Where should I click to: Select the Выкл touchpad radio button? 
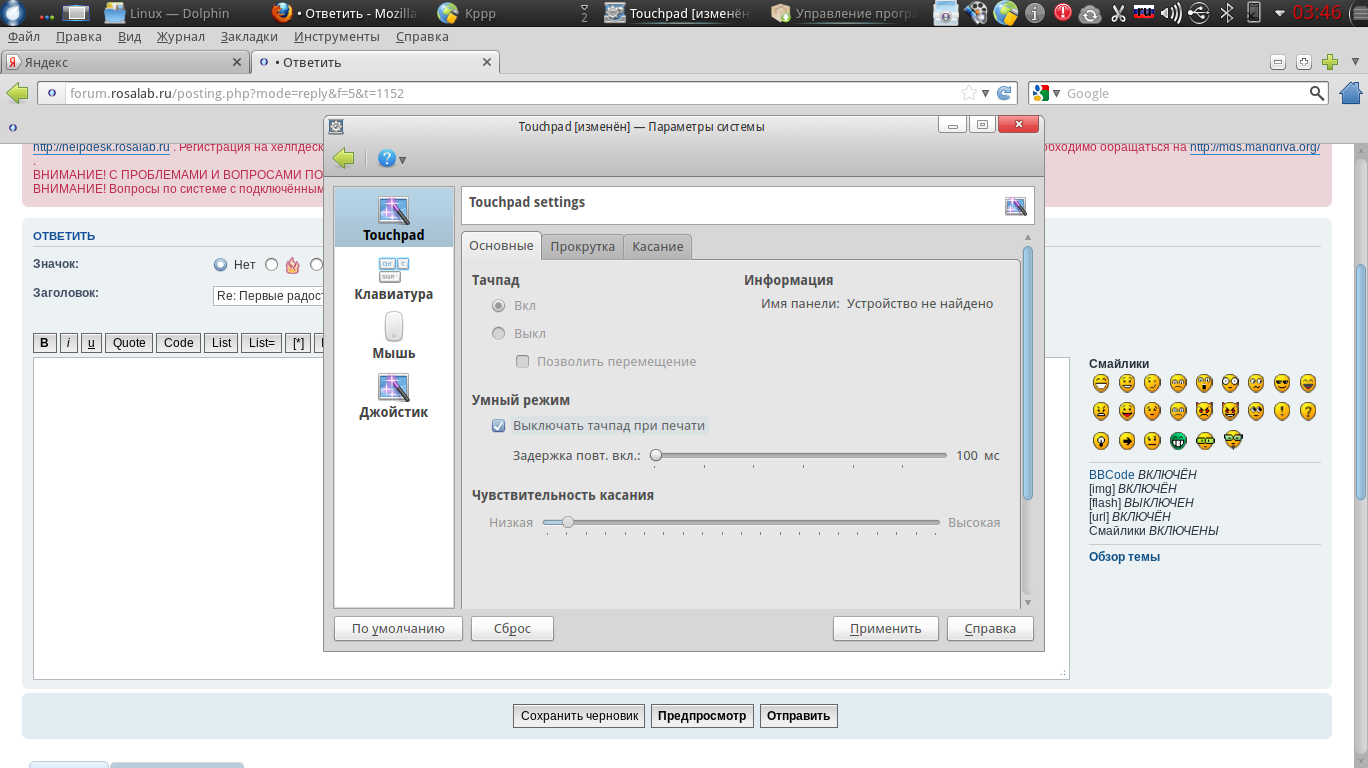click(498, 334)
